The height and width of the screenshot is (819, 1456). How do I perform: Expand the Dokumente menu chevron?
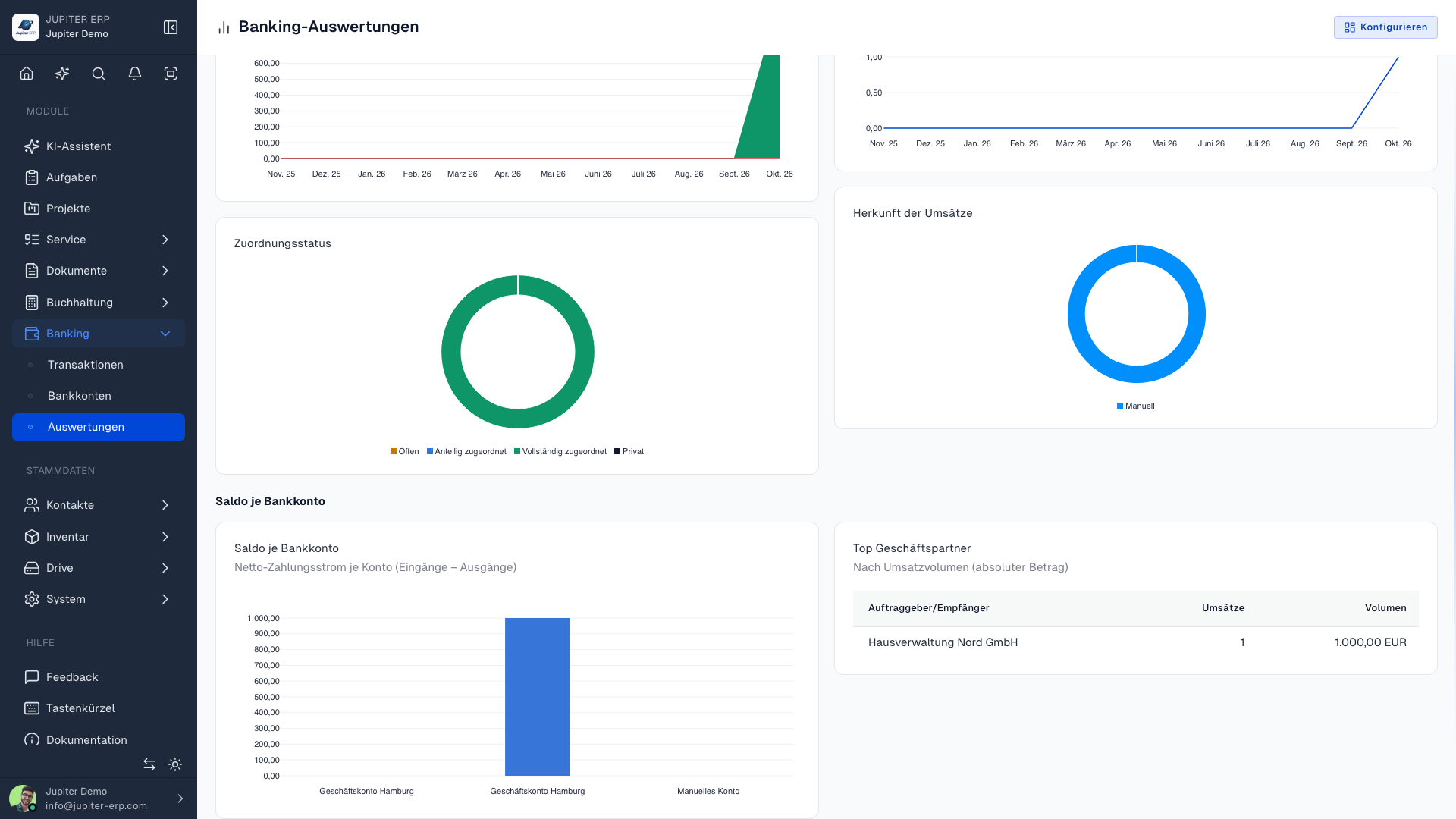pos(165,271)
